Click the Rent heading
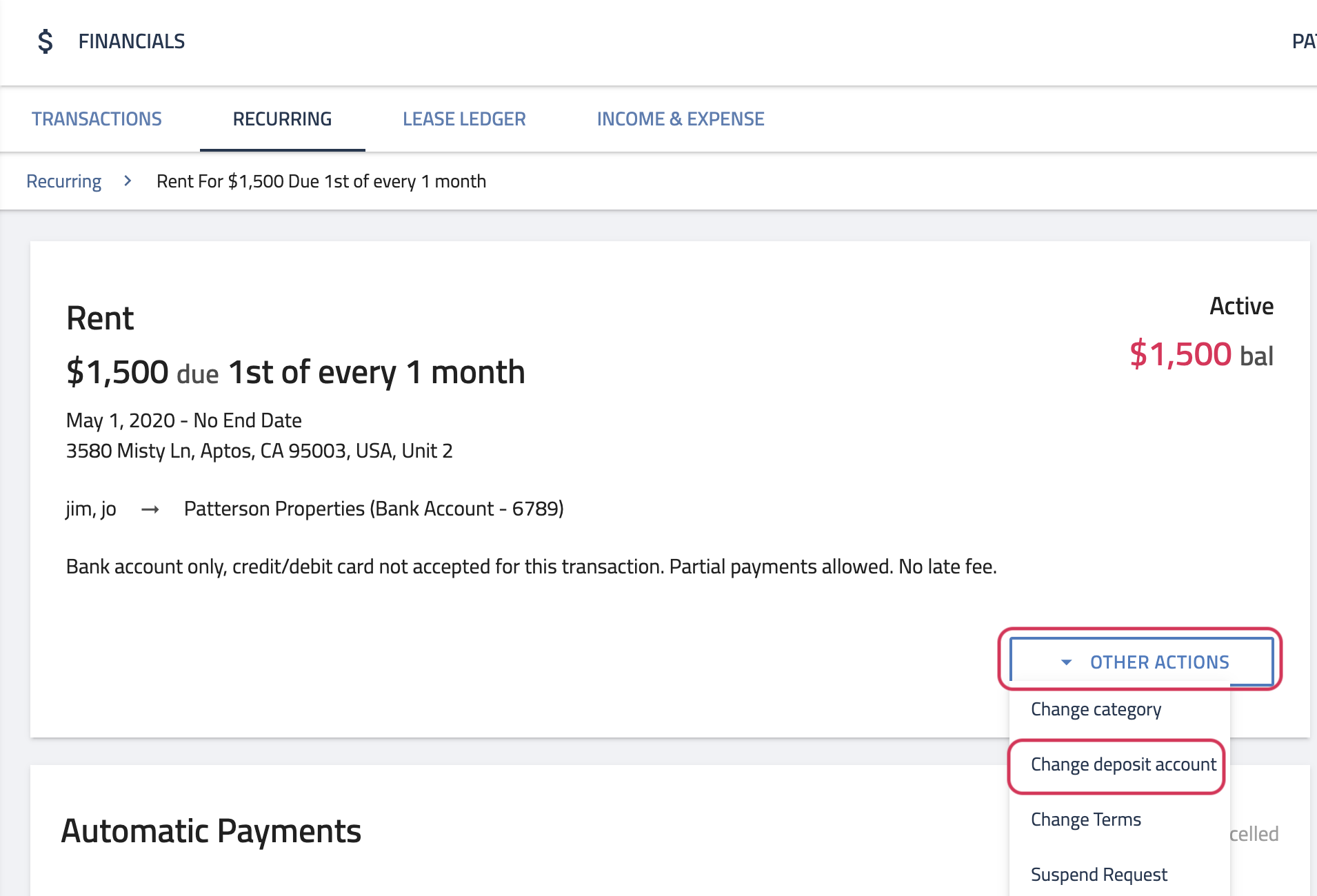Viewport: 1317px width, 896px height. pyautogui.click(x=100, y=318)
